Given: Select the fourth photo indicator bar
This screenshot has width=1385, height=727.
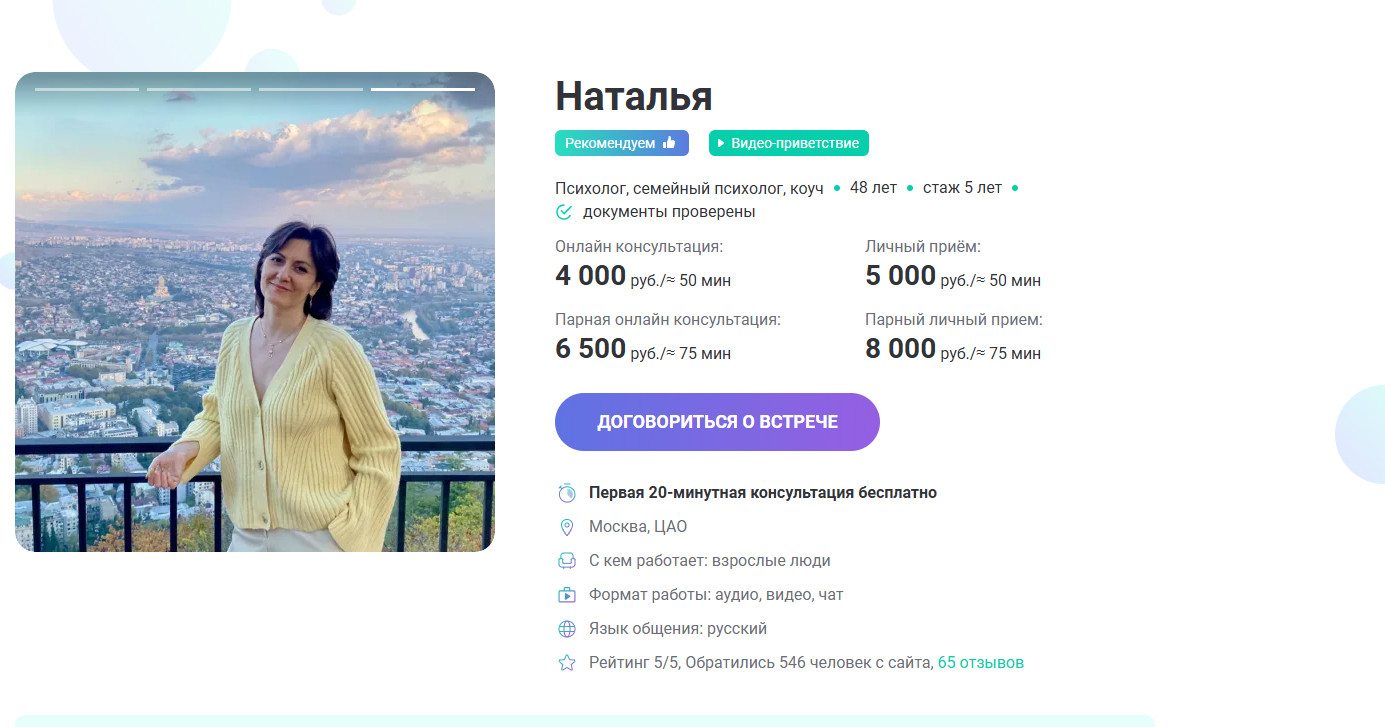Looking at the screenshot, I should click(x=423, y=89).
